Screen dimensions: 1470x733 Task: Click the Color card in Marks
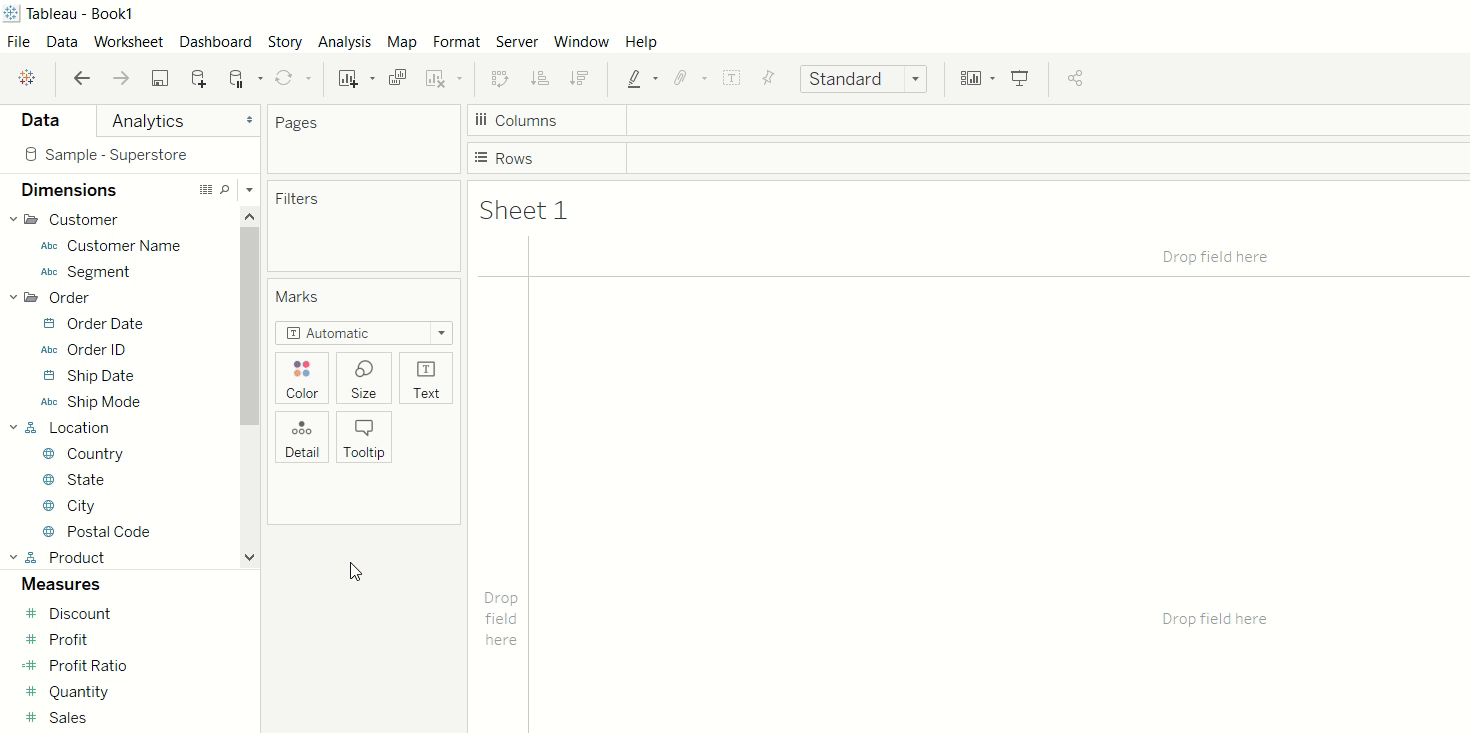tap(302, 378)
